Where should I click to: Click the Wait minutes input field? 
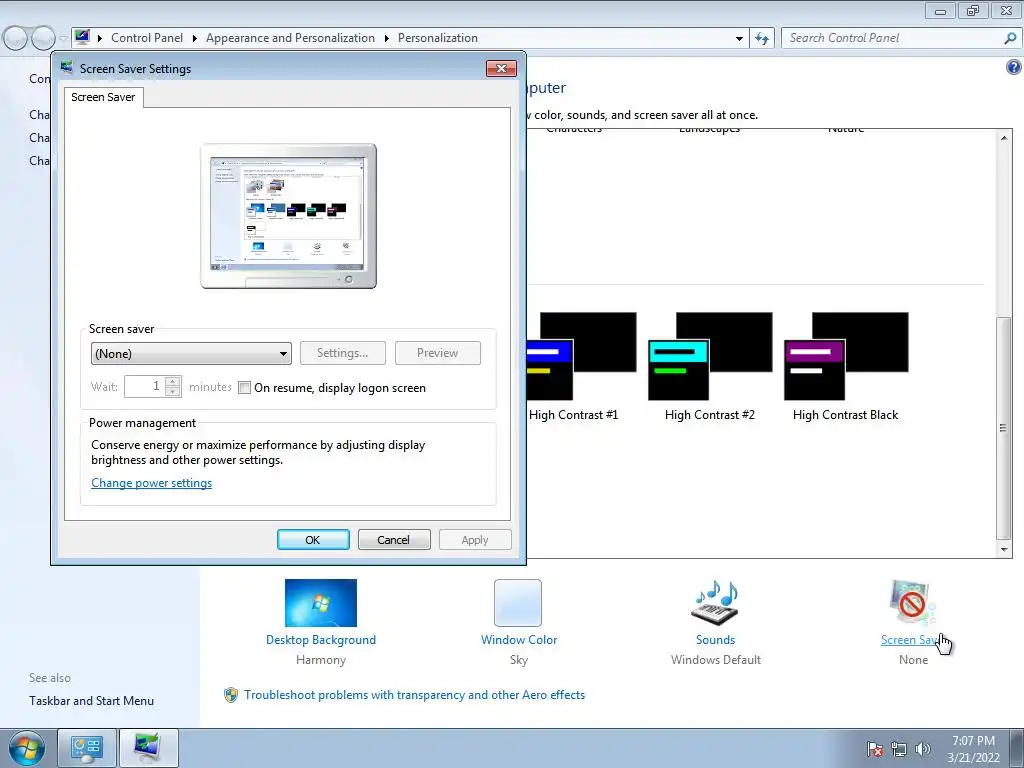click(145, 387)
